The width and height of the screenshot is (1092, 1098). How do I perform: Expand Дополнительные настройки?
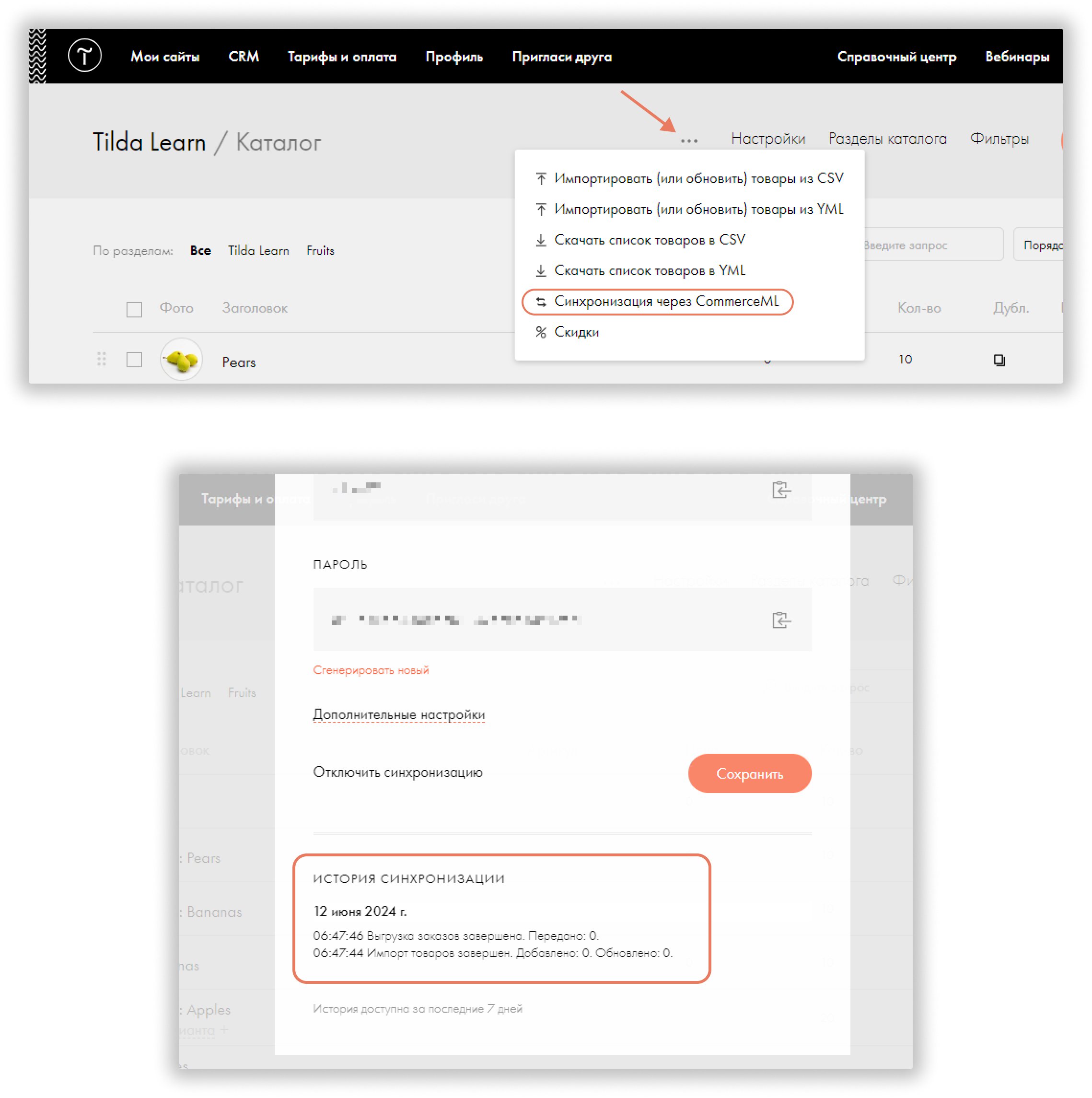pos(399,714)
